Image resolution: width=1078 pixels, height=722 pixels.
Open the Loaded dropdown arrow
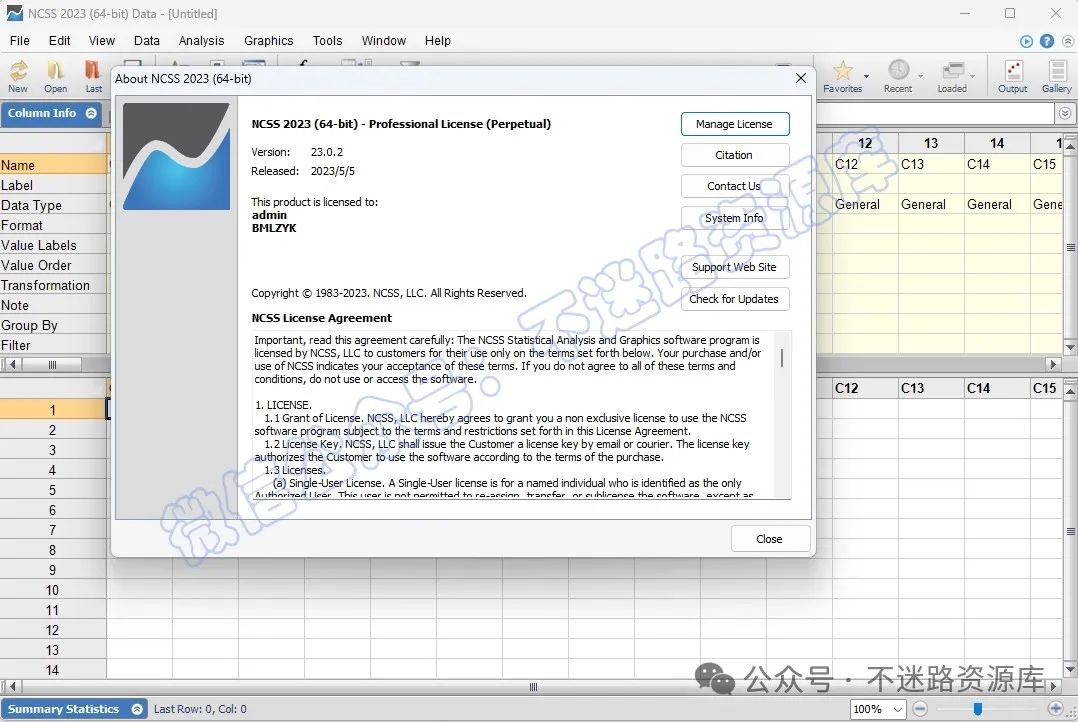point(972,76)
